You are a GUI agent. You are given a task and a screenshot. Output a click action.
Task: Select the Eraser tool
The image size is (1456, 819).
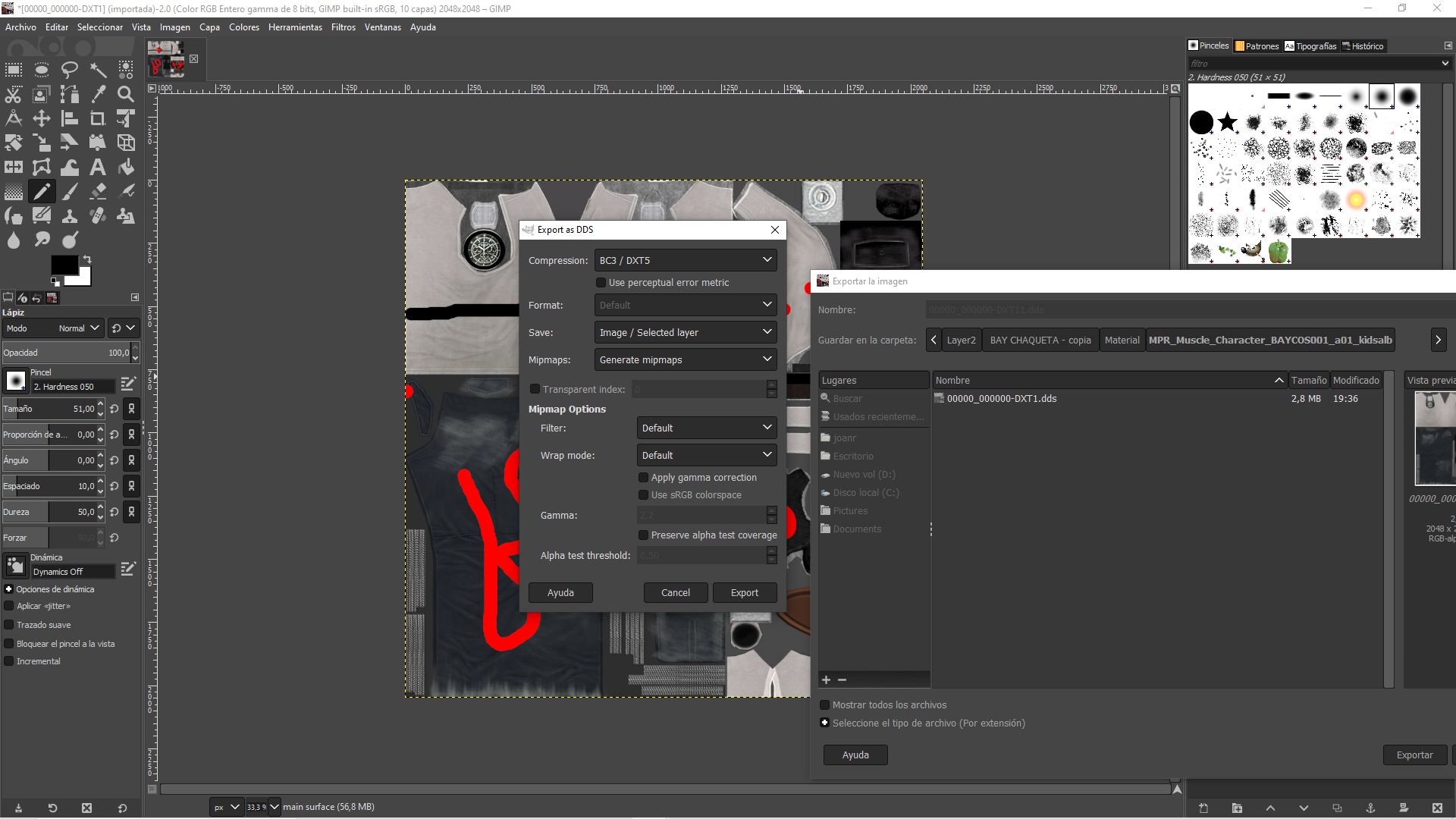(98, 191)
